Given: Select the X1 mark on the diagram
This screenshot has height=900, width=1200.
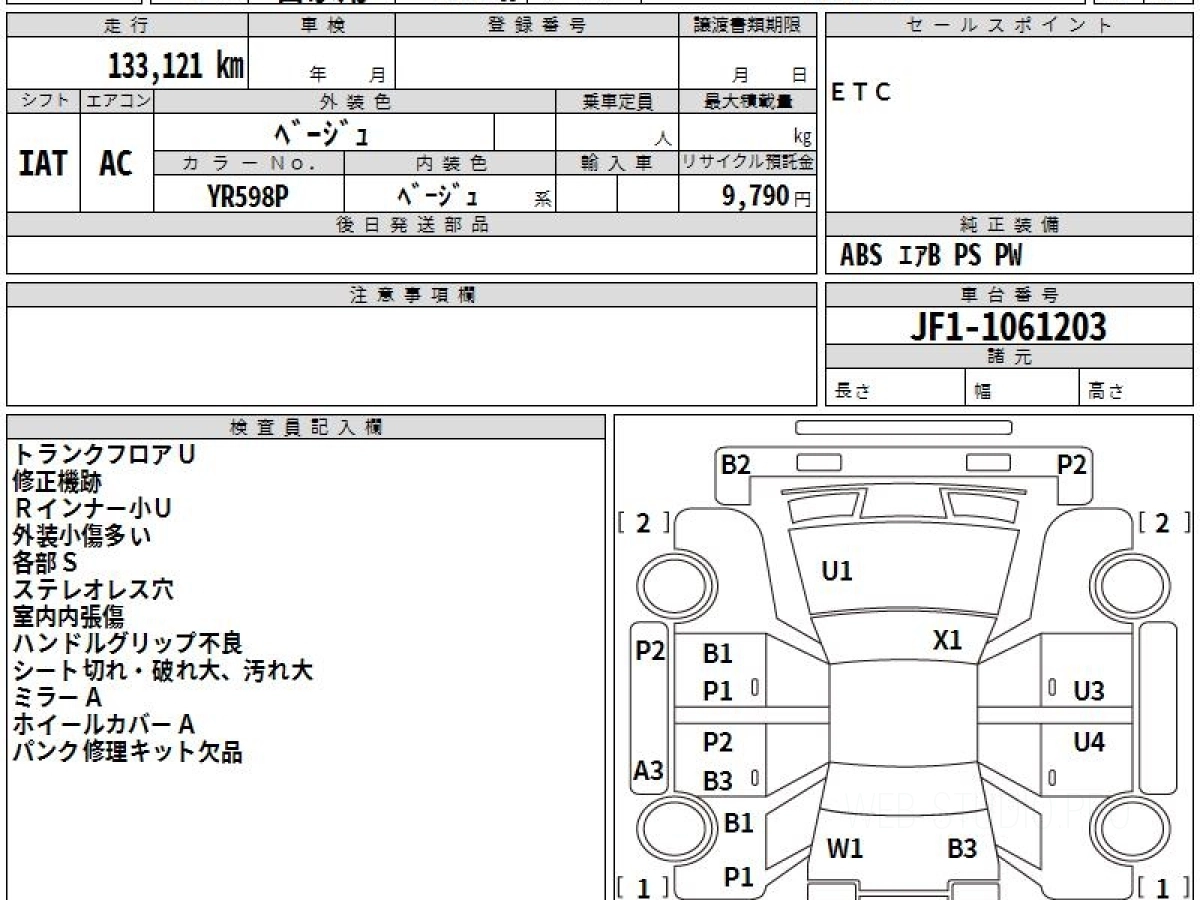Looking at the screenshot, I should click(x=947, y=640).
